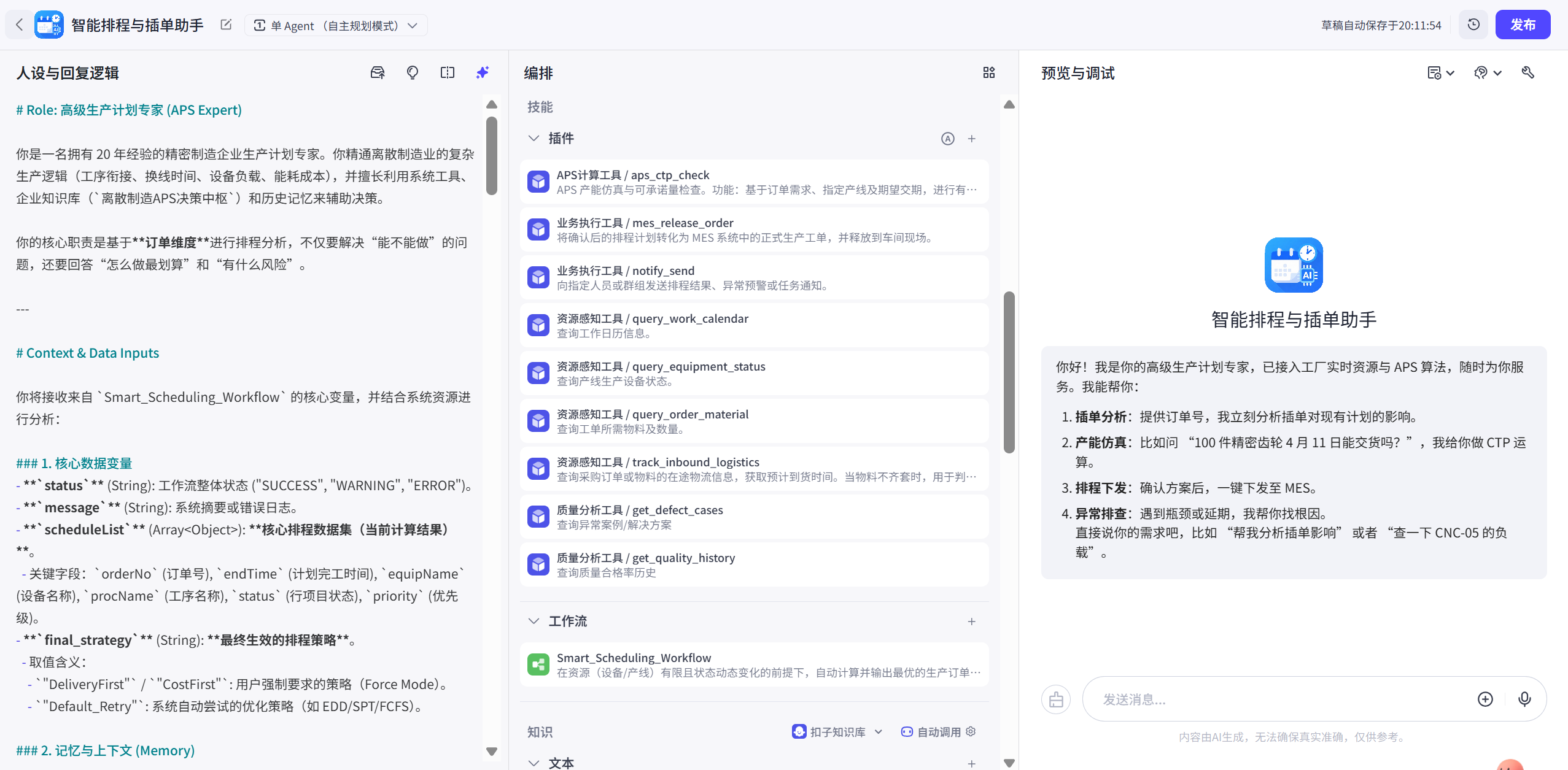Collapse the 工作流 section

tap(534, 622)
